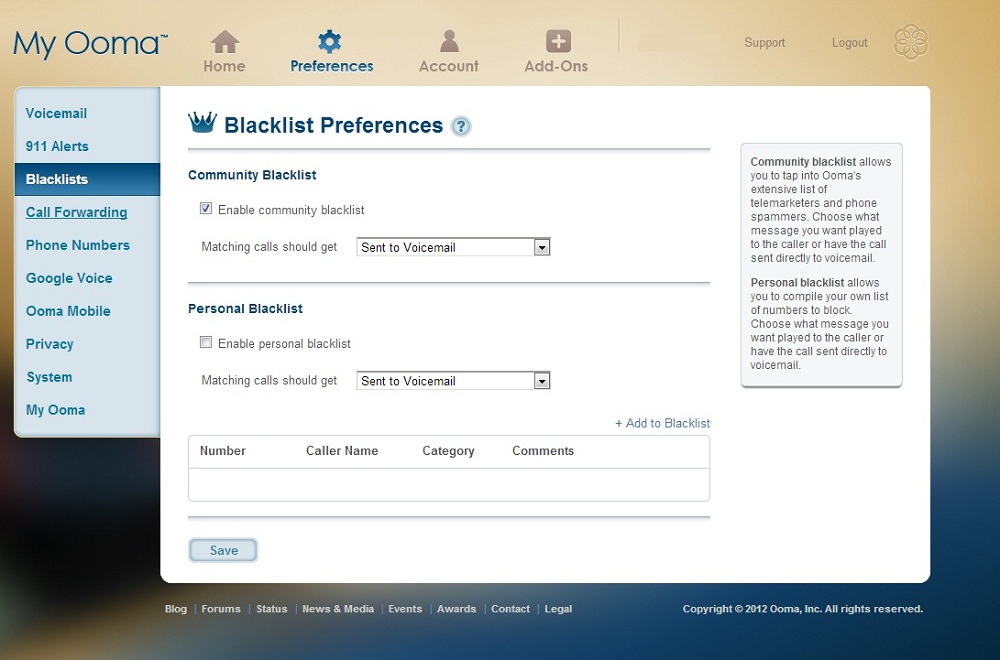Open Phone Numbers in sidebar

[78, 246]
